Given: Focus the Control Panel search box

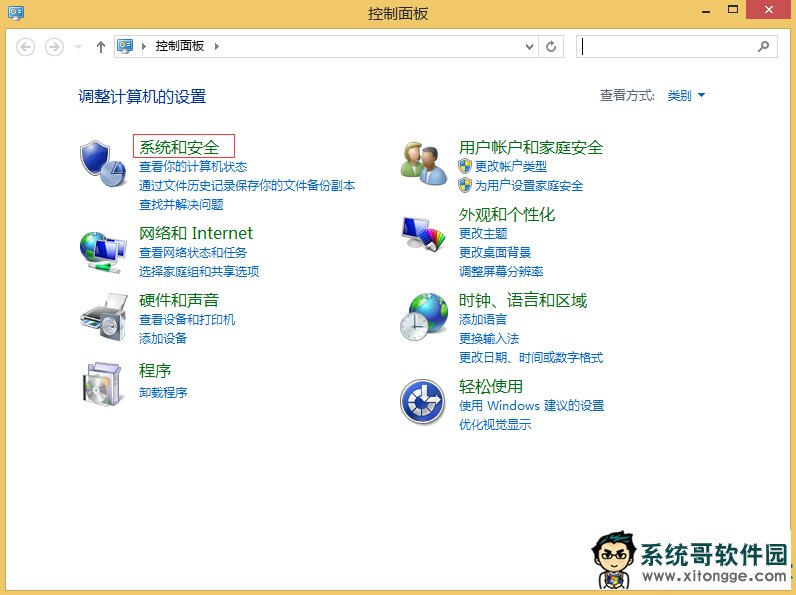Looking at the screenshot, I should (x=676, y=47).
